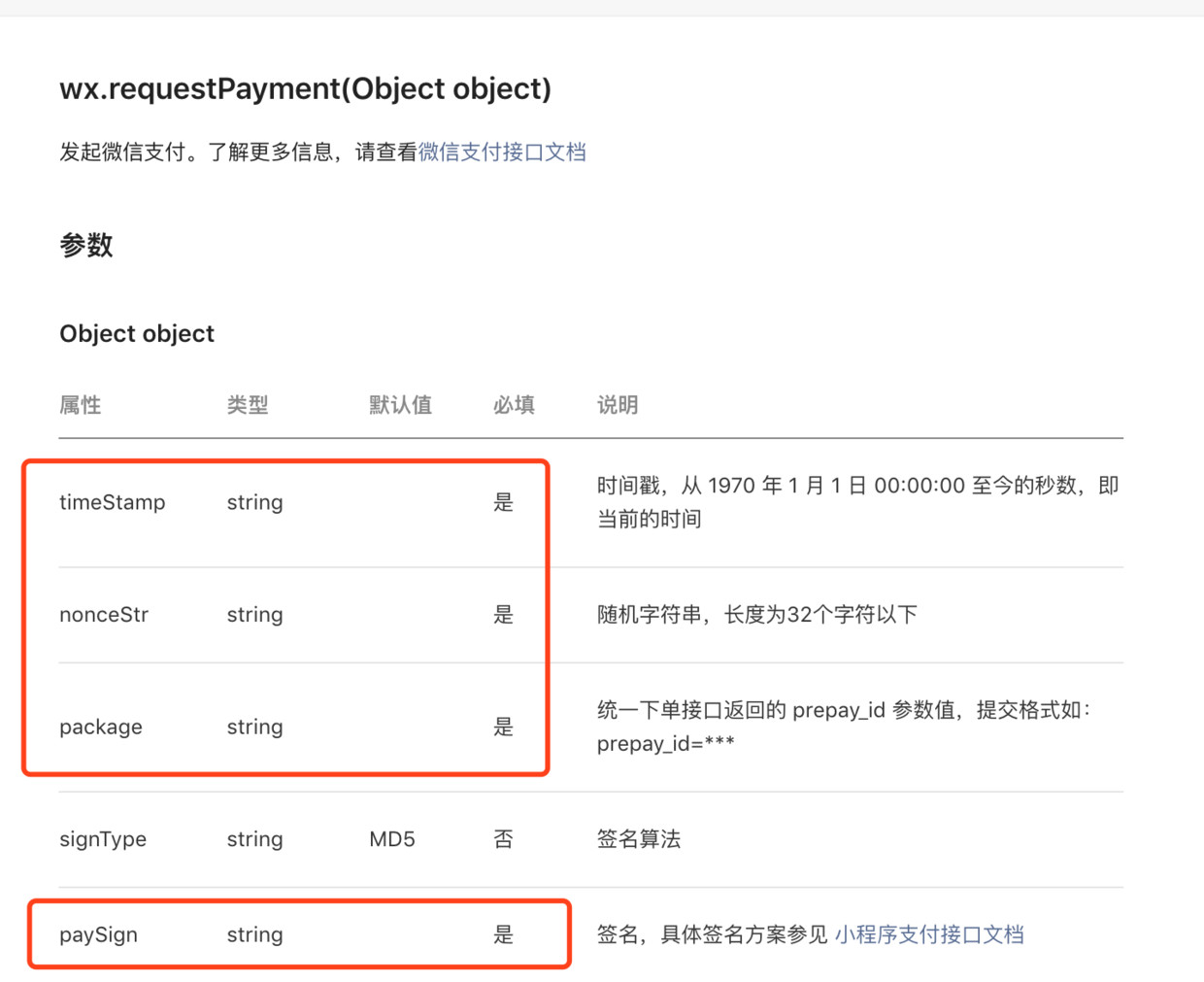Select the timeStamp property name
Screen dimensions: 1204x982
113,502
